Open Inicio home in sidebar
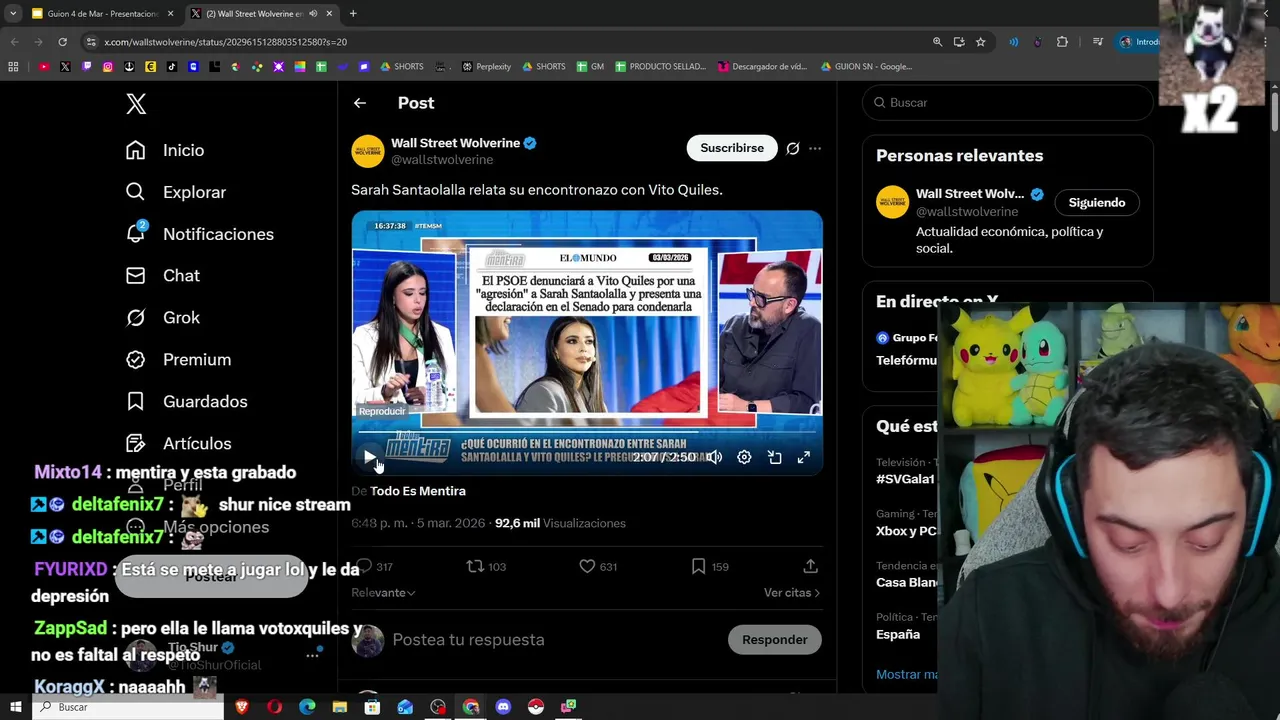This screenshot has height=720, width=1280. (x=165, y=150)
